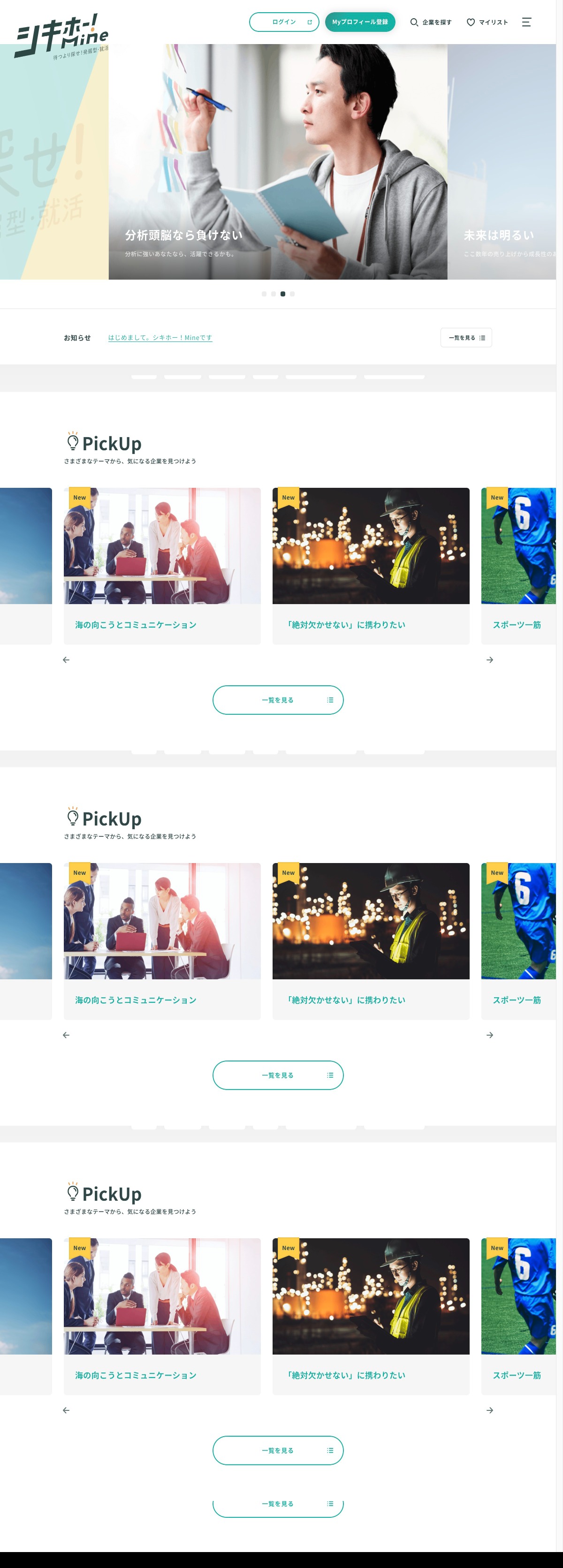Open the 未来は明るい hero slide

pyautogui.click(x=502, y=162)
